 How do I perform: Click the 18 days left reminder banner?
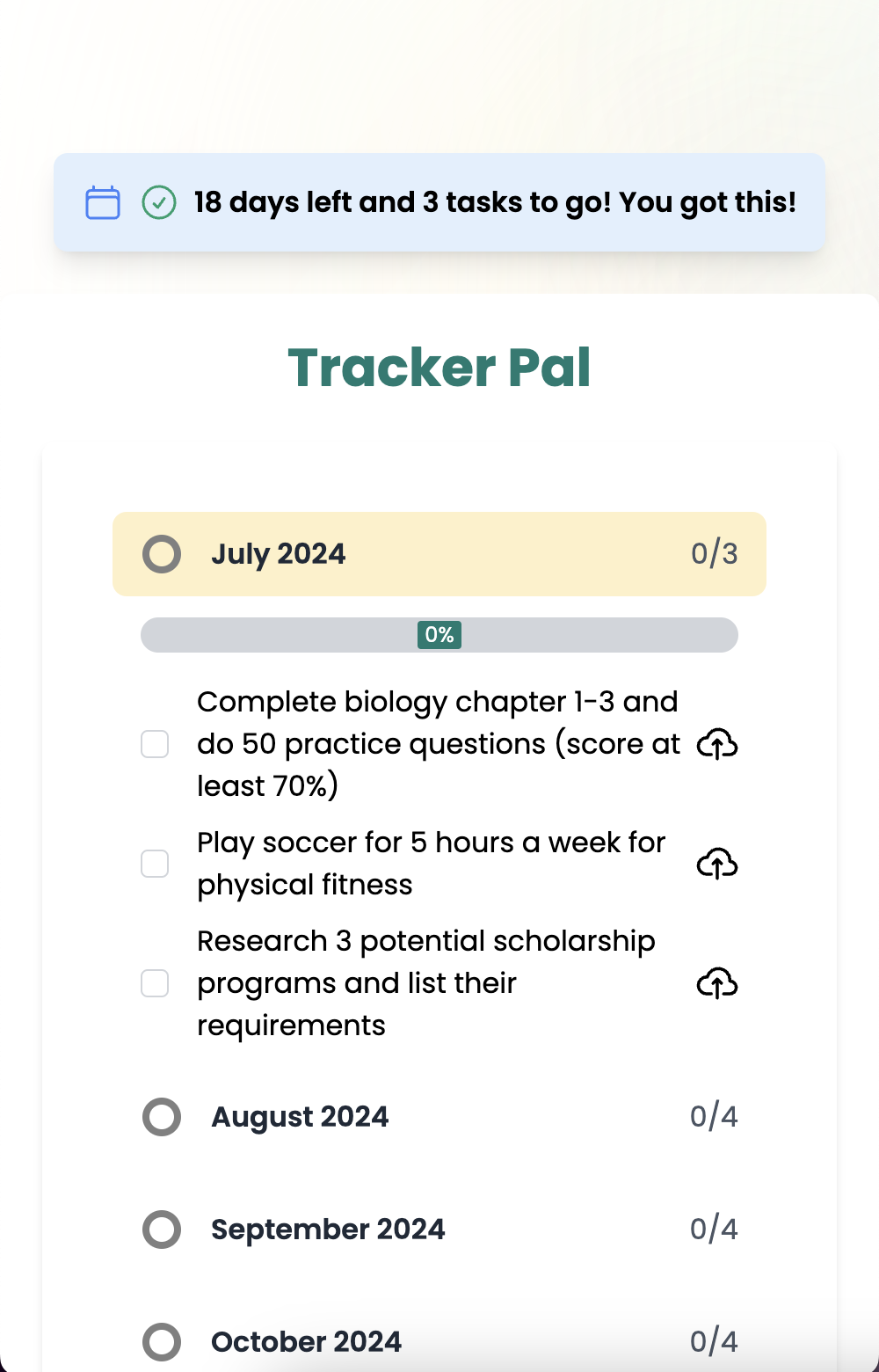439,202
